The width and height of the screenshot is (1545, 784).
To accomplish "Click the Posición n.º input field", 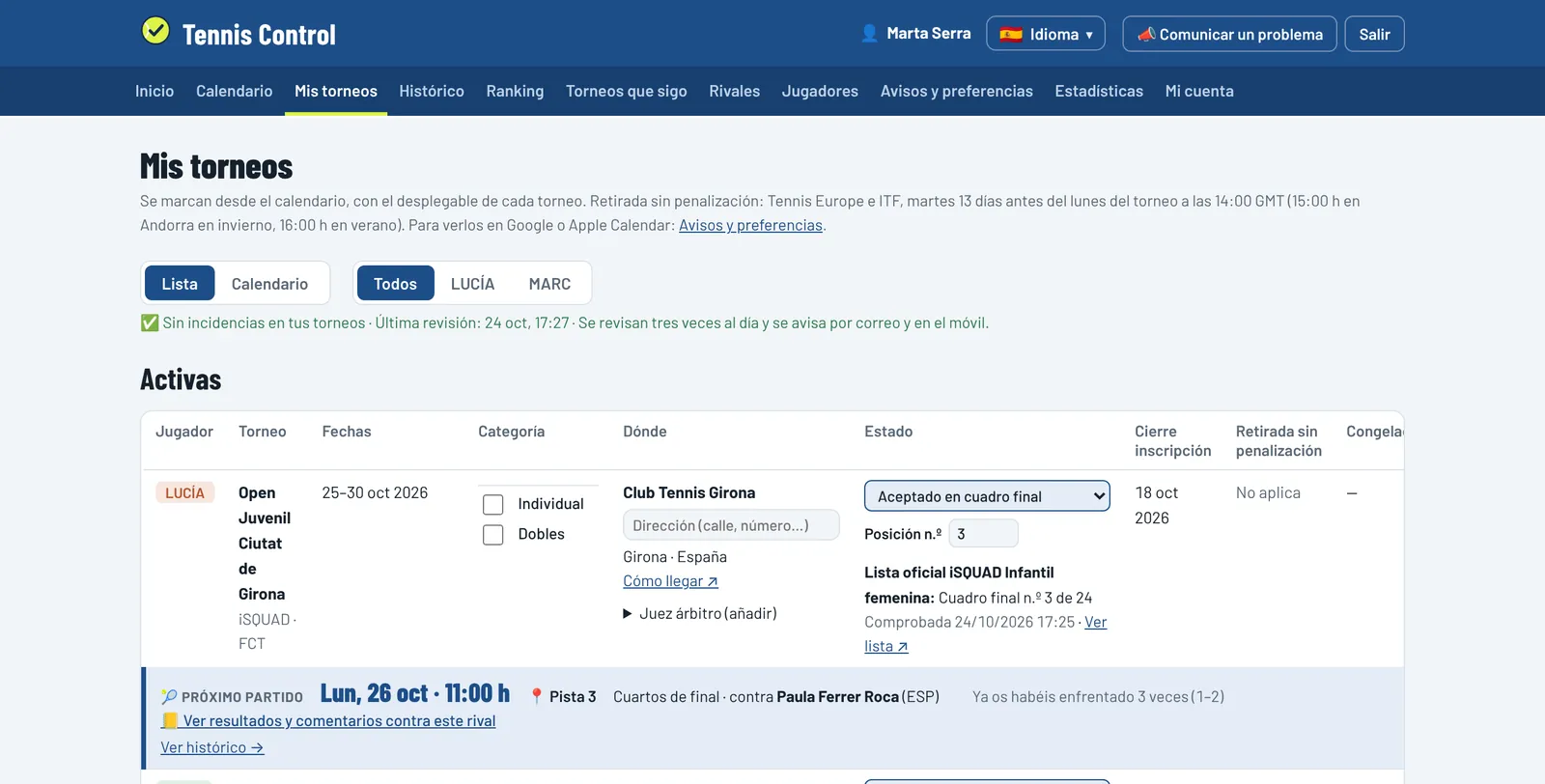I will click(983, 534).
